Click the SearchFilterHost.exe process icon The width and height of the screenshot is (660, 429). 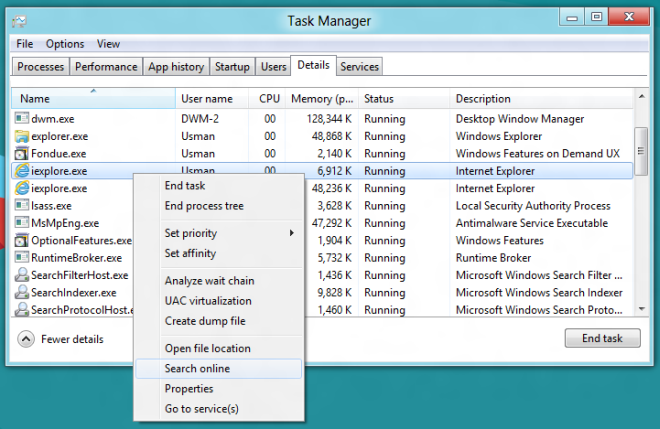click(x=21, y=274)
